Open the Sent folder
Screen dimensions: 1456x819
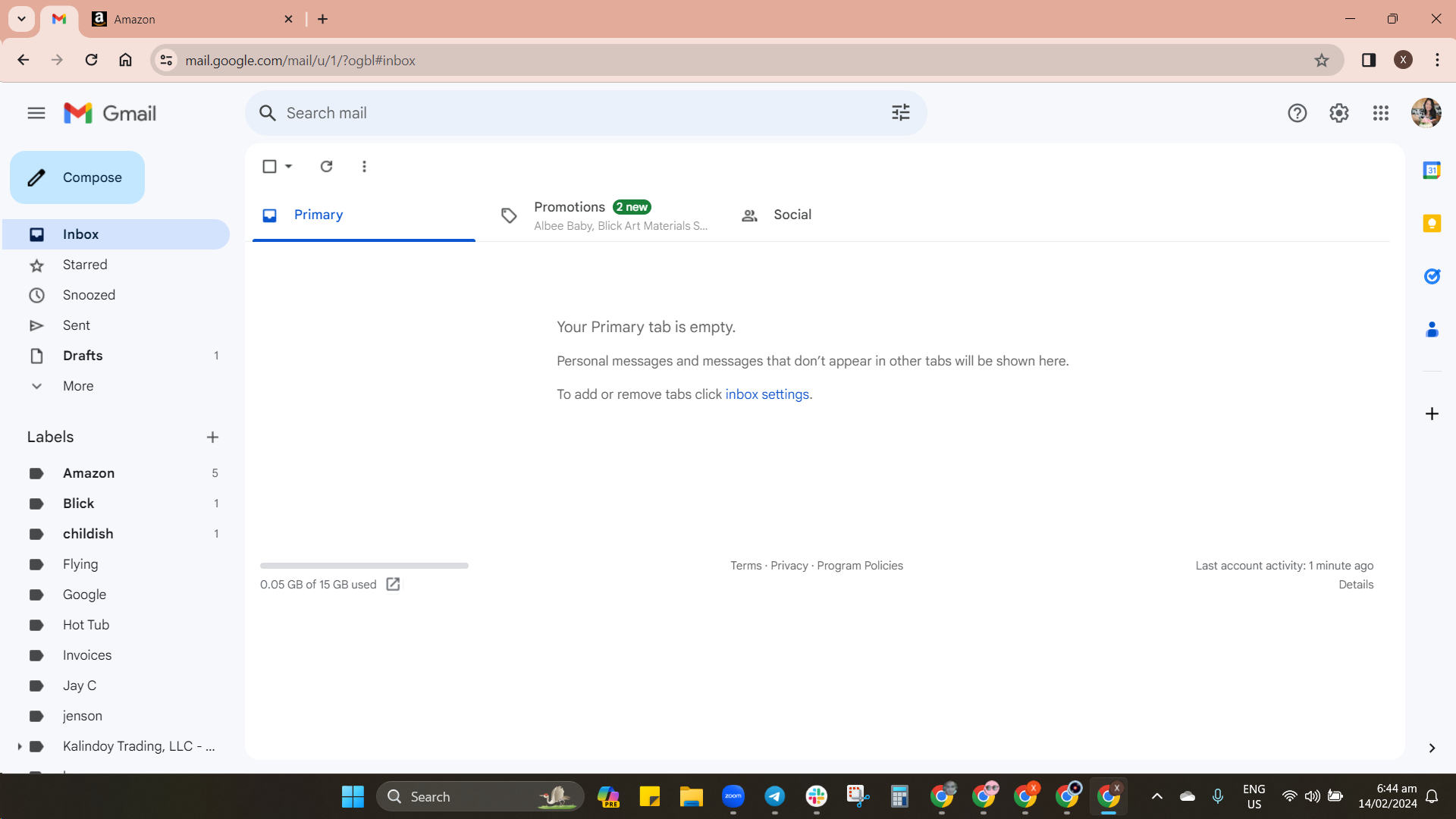pyautogui.click(x=116, y=325)
